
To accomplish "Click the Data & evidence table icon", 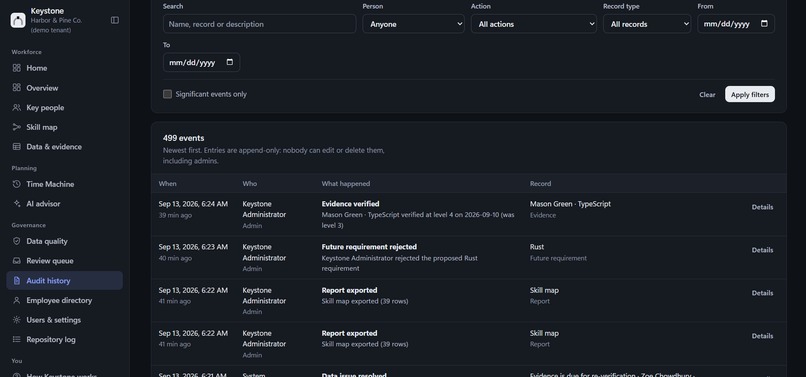I will point(16,147).
